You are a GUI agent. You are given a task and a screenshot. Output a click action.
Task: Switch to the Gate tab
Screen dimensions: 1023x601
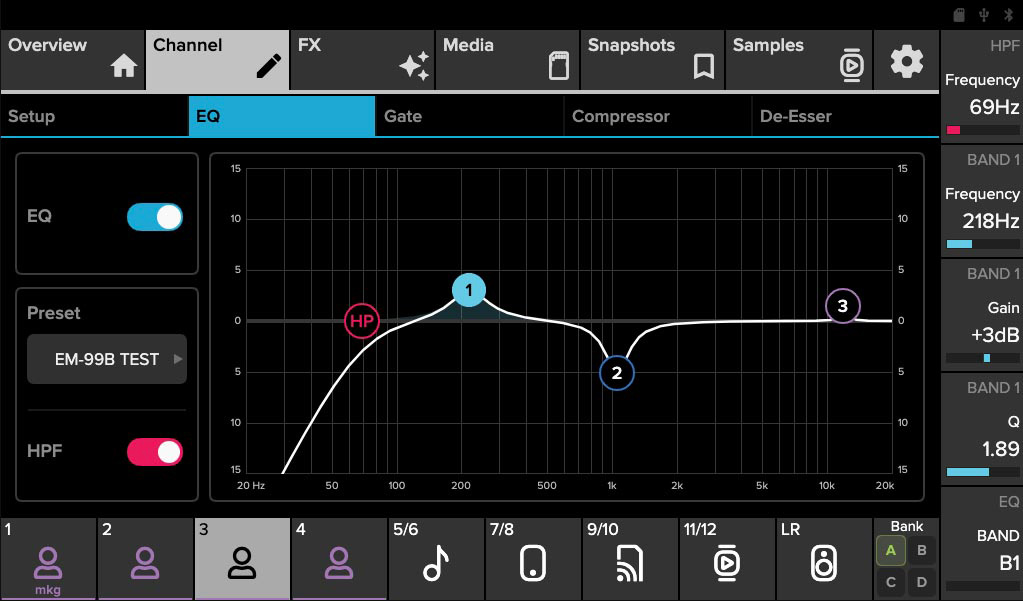point(469,116)
